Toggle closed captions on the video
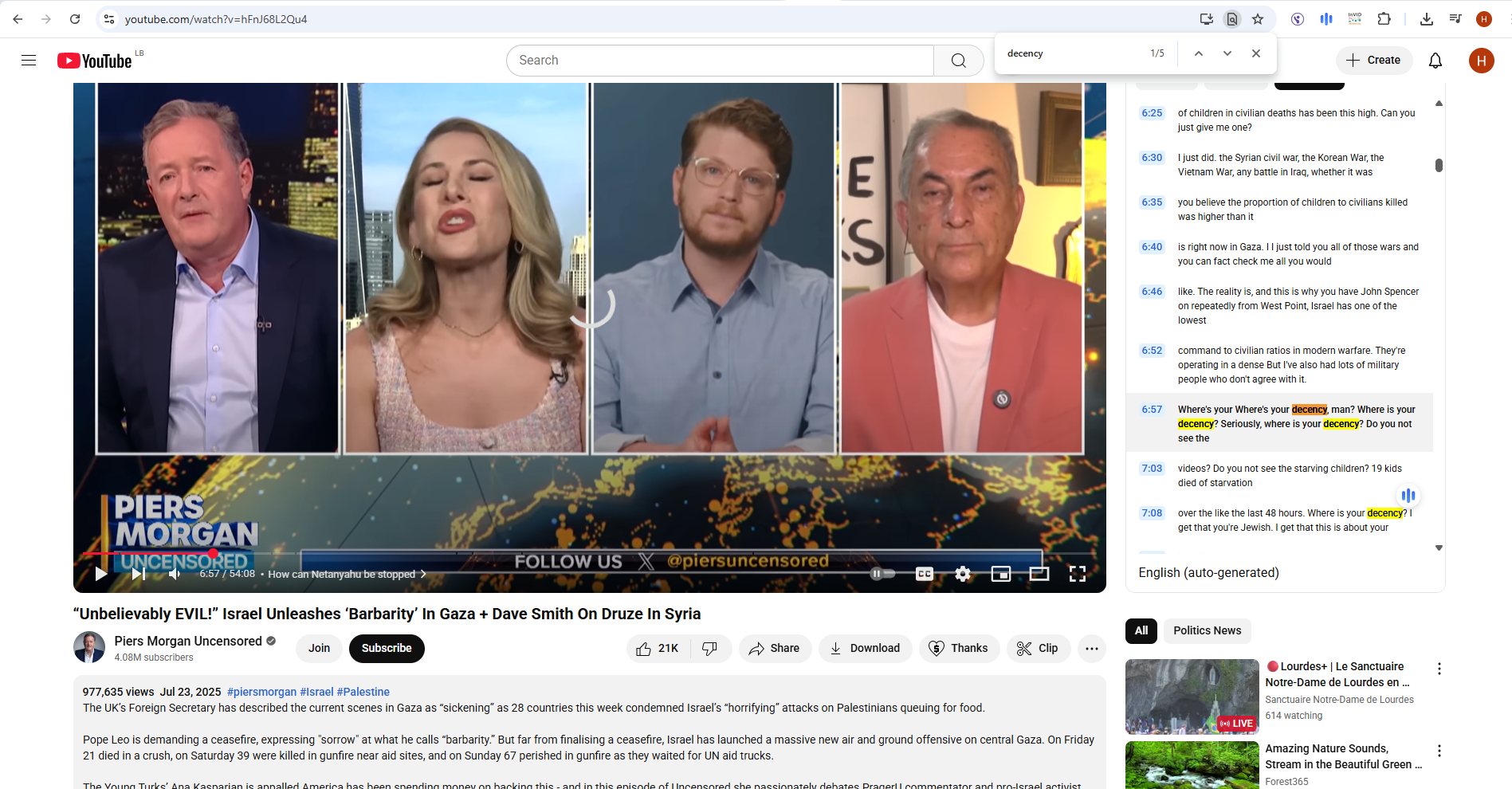The height and width of the screenshot is (789, 1512). click(924, 574)
